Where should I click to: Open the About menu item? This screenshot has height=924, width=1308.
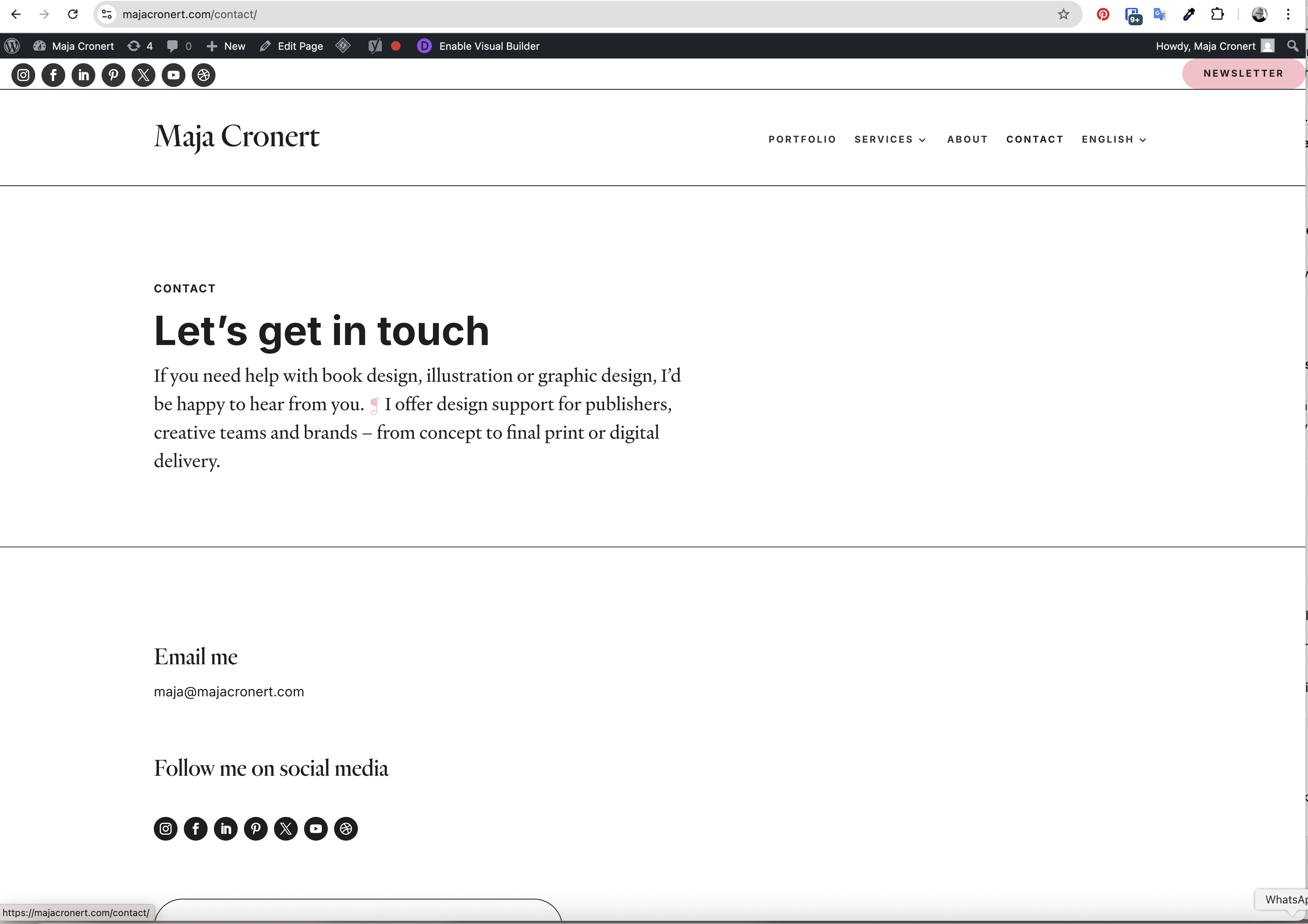[967, 140]
